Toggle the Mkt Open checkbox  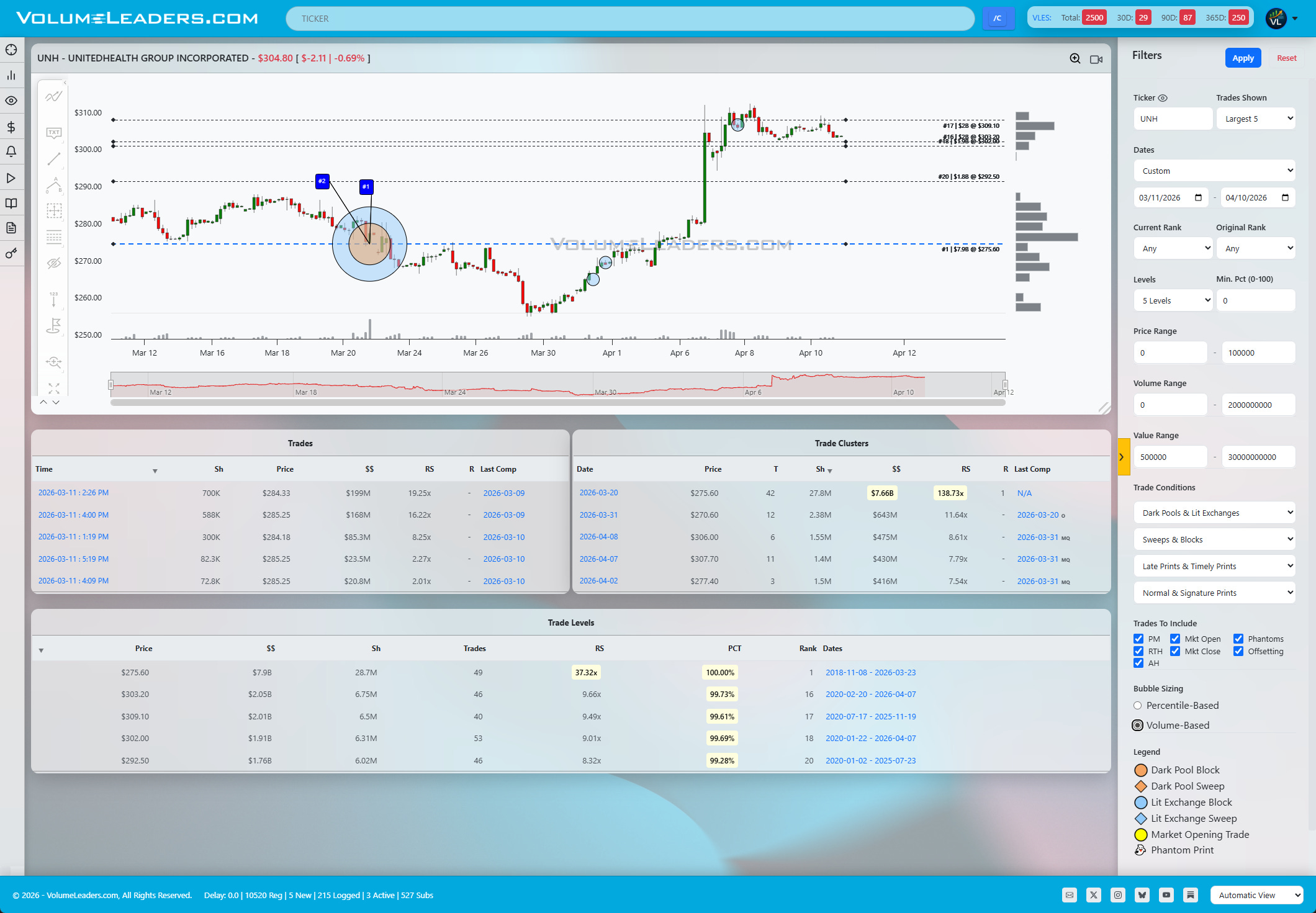(x=1175, y=639)
